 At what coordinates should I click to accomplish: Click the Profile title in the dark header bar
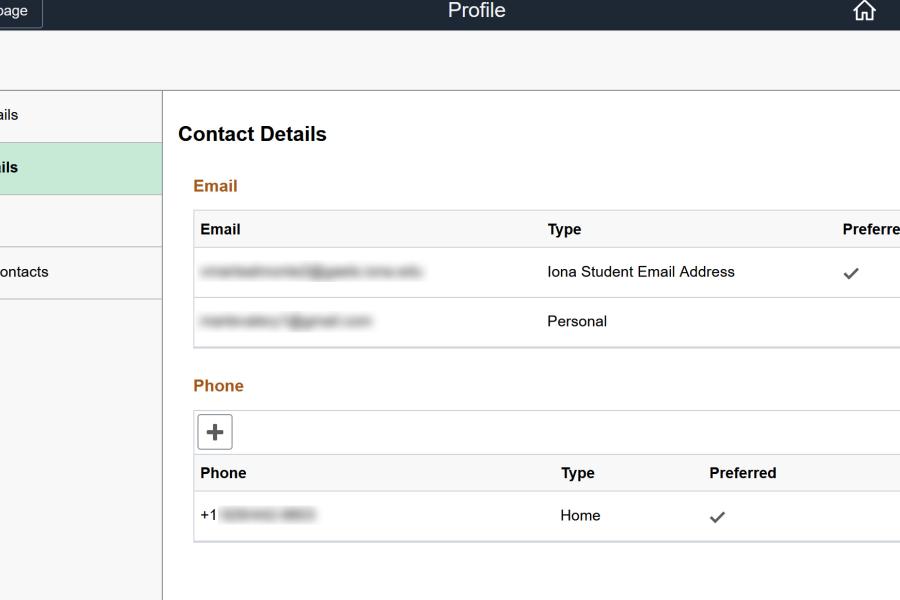pos(476,11)
